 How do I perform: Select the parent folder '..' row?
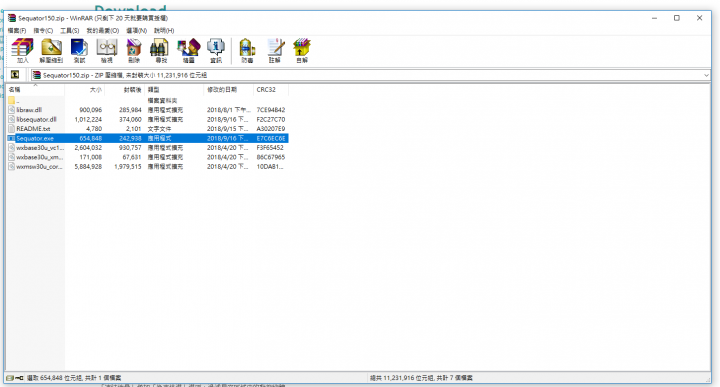(147, 101)
